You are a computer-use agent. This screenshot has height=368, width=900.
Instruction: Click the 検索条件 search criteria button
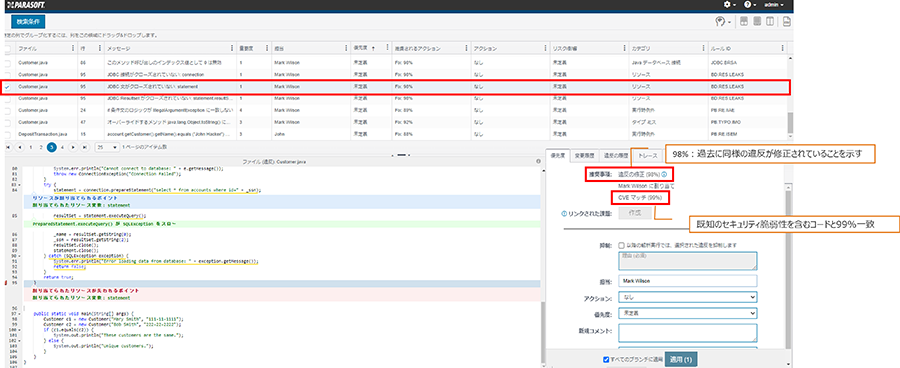click(28, 22)
